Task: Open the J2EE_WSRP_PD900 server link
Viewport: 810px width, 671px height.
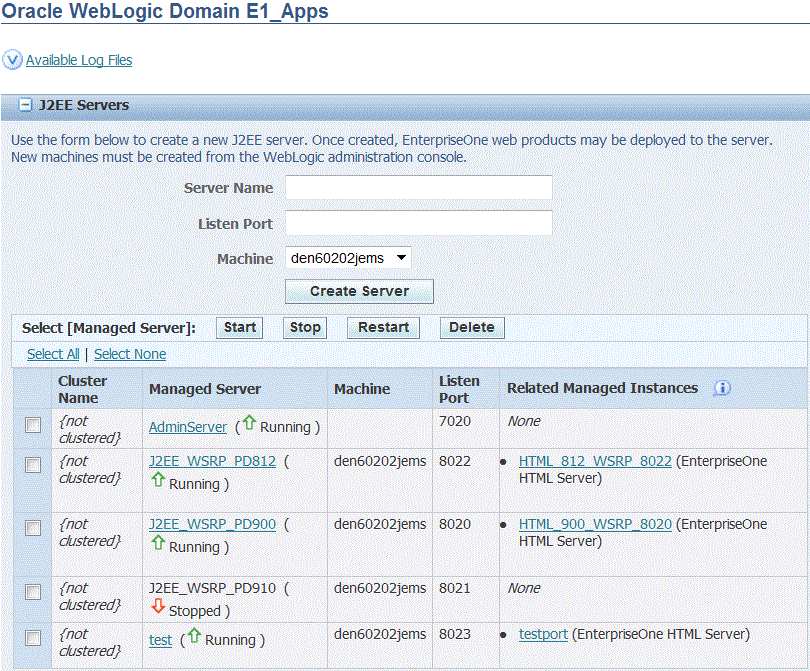Action: click(212, 524)
